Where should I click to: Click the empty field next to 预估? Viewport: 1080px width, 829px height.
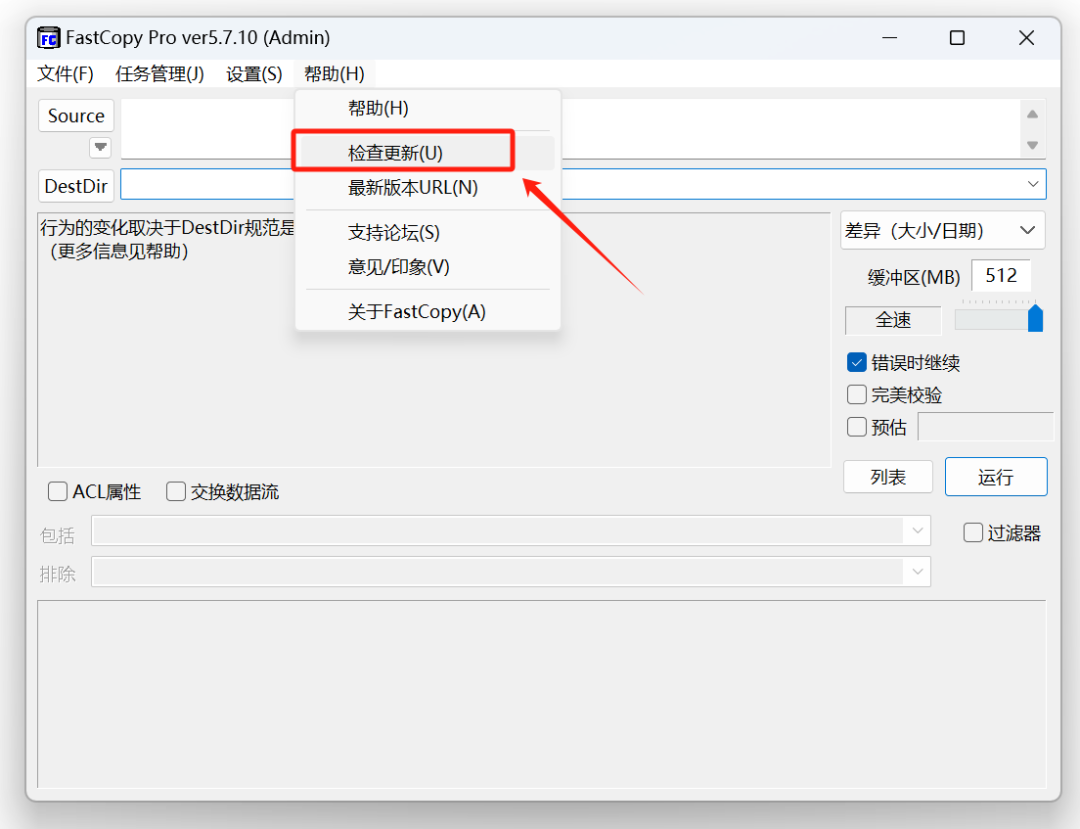985,427
